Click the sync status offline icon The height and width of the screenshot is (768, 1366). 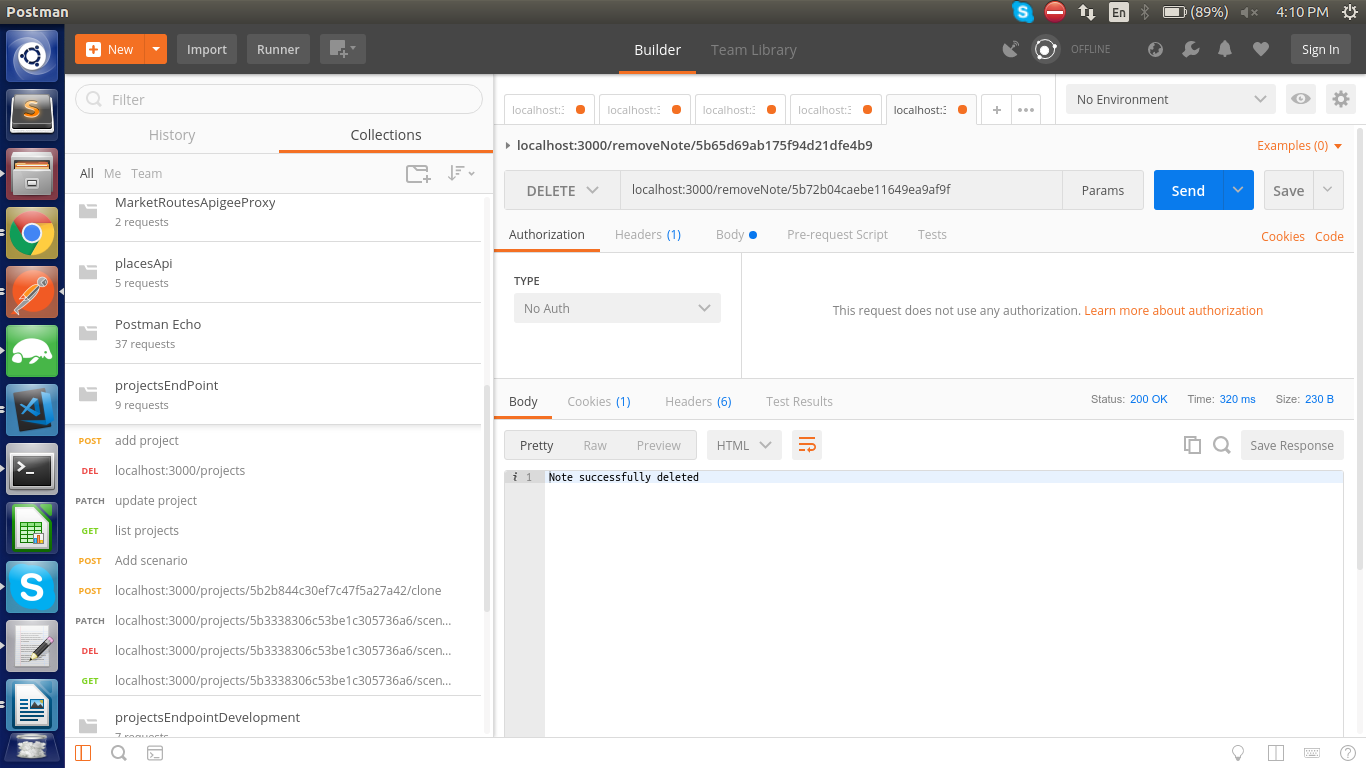click(x=1046, y=49)
